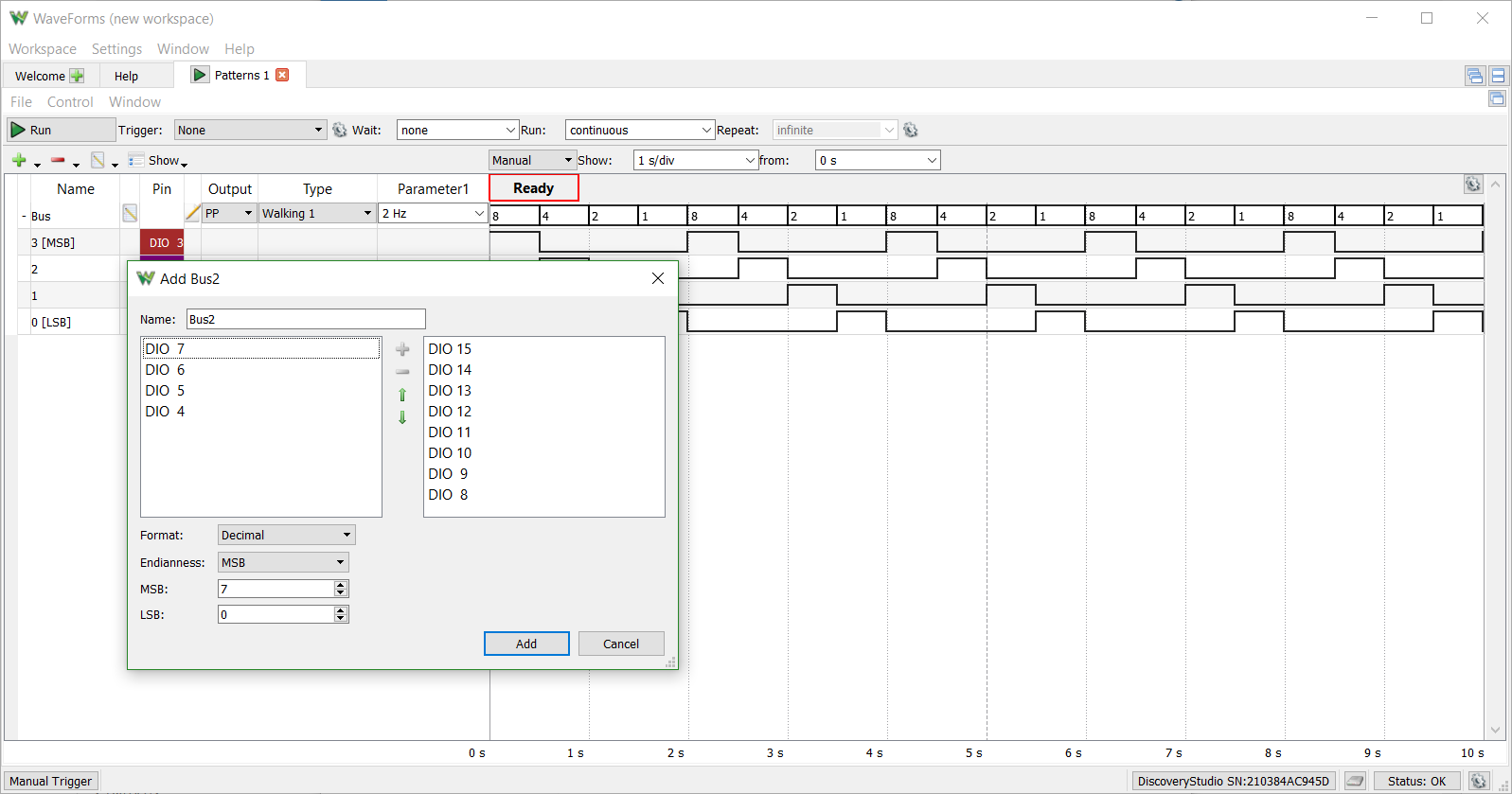Screen dimensions: 1512x794
Task: Open repeat settings gear next to Repeat dropdown
Action: [x=911, y=130]
